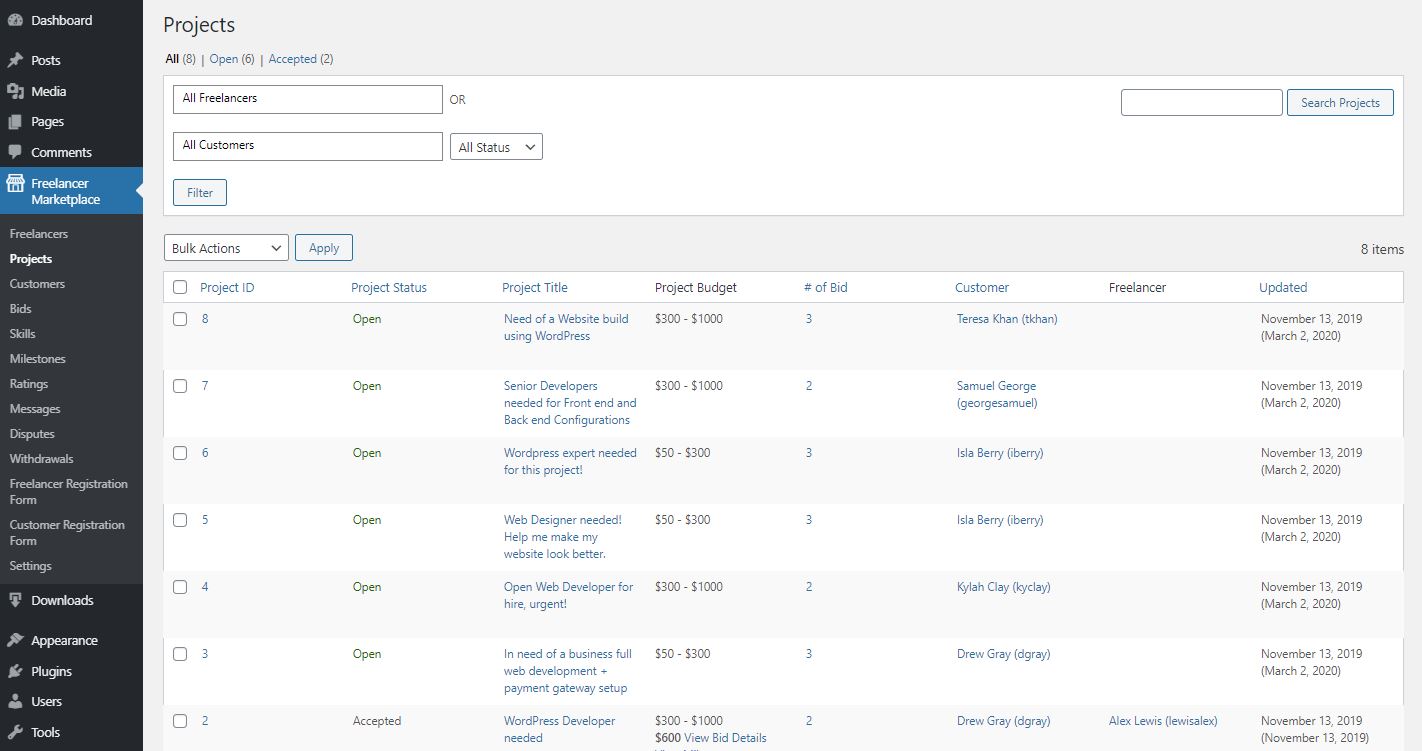Open the Milestones submenu item
This screenshot has height=751, width=1422.
37,359
